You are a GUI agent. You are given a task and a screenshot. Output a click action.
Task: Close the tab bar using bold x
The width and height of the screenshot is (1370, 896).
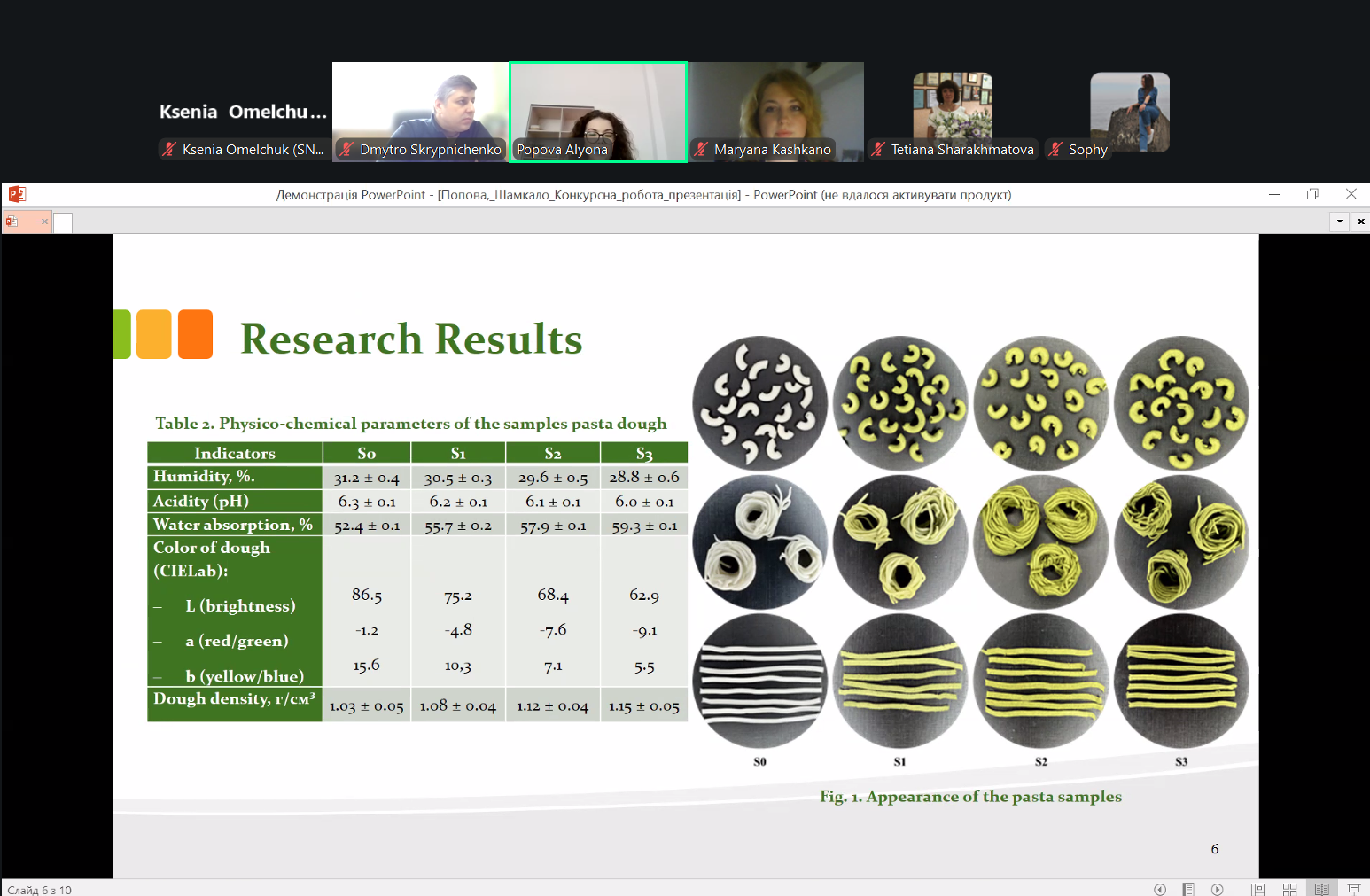point(1360,221)
